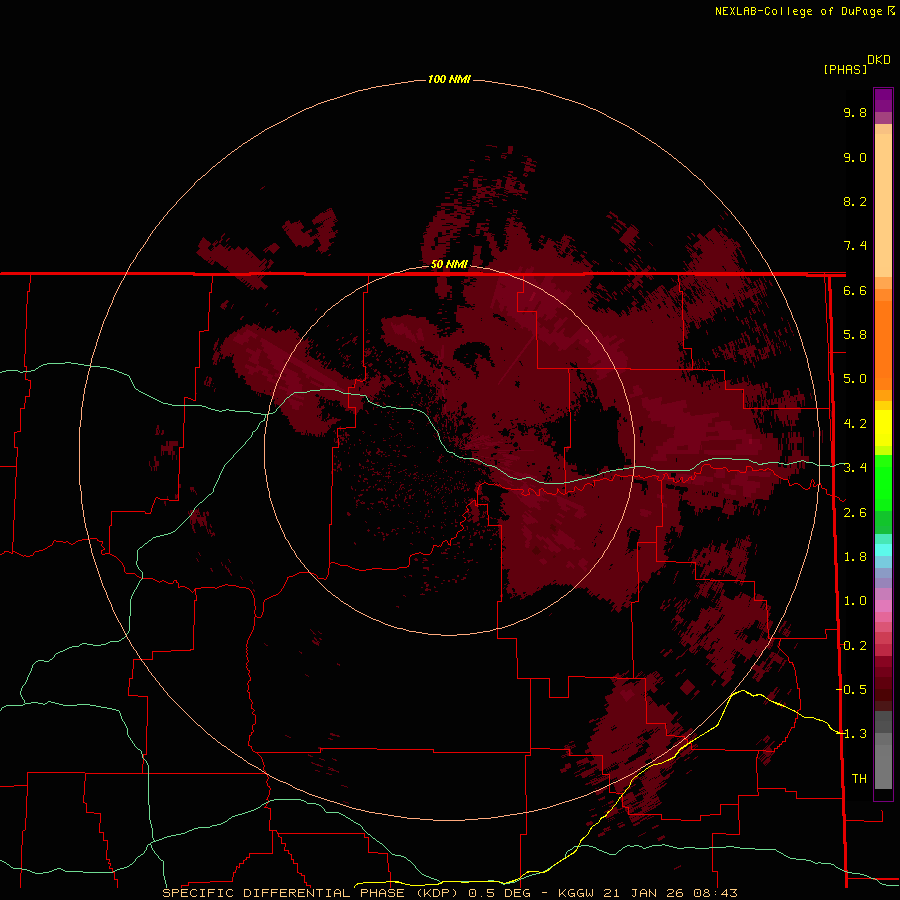Click the 50 NMI range ring label
The image size is (900, 900).
click(449, 264)
